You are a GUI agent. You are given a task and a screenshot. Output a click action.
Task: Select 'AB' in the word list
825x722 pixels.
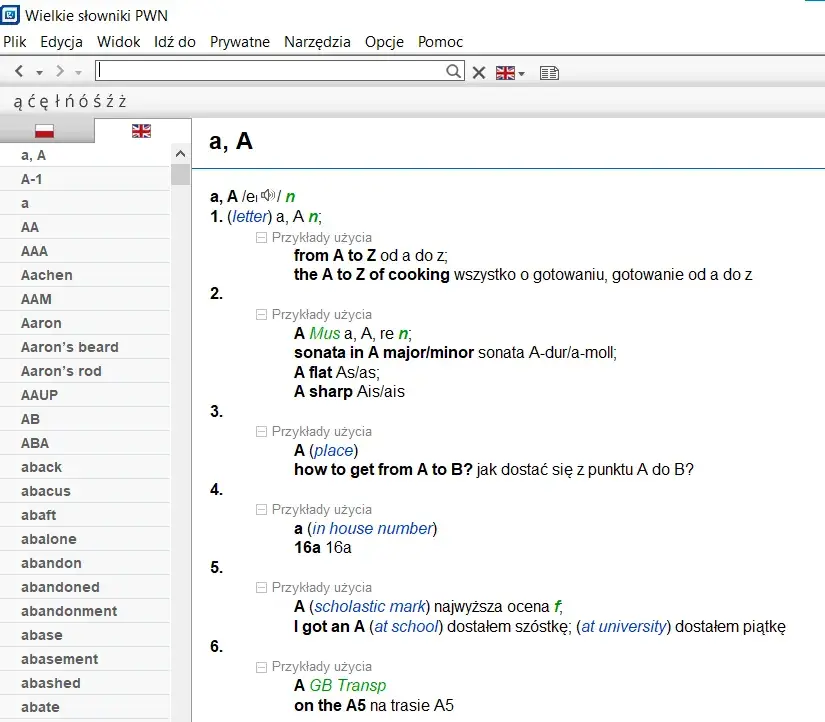pos(85,419)
